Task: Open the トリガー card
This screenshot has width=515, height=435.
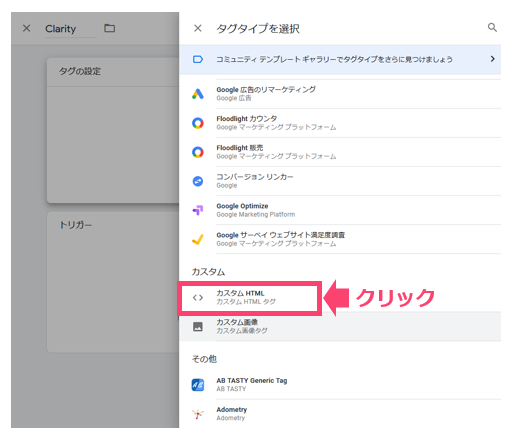Action: click(x=113, y=282)
